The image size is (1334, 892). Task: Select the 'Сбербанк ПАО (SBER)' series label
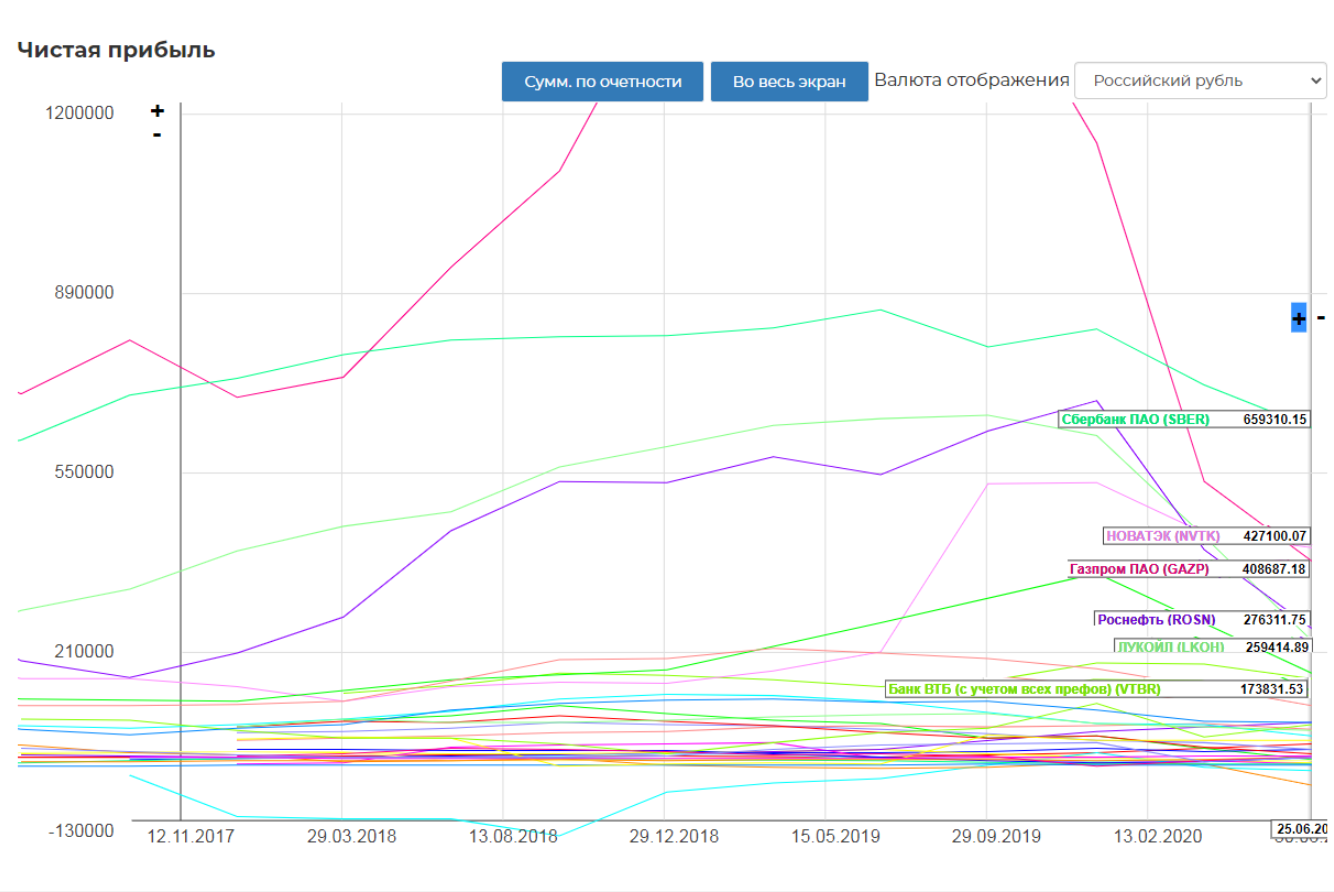coord(1136,420)
